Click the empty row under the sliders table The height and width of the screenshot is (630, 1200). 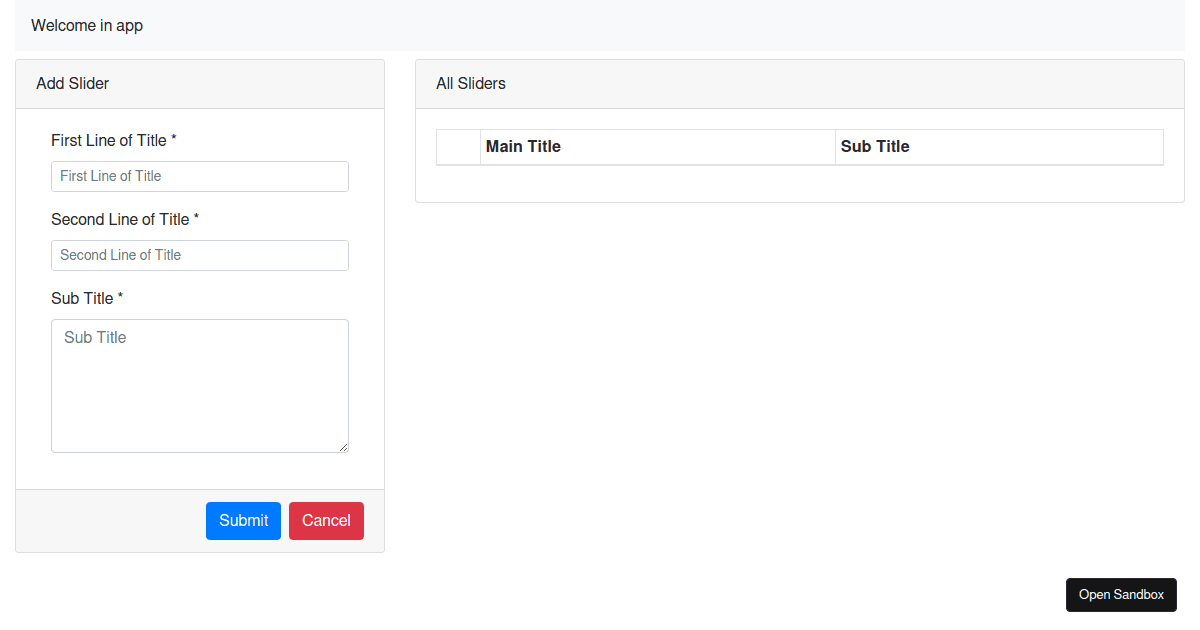click(800, 180)
